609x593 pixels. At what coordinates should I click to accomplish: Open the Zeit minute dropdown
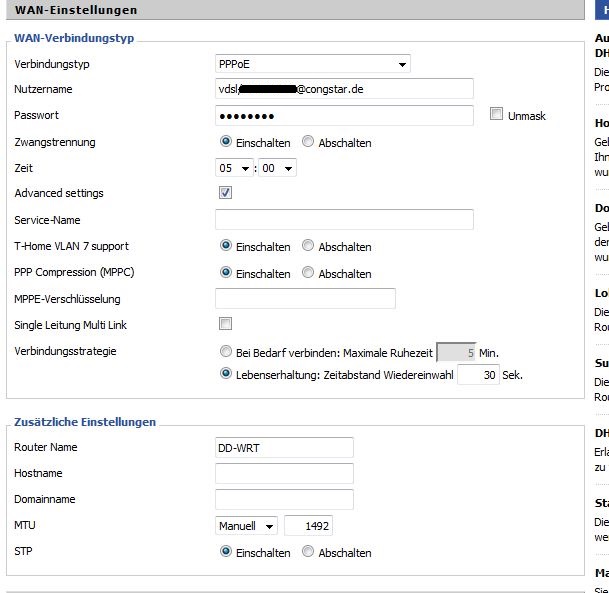click(x=276, y=168)
